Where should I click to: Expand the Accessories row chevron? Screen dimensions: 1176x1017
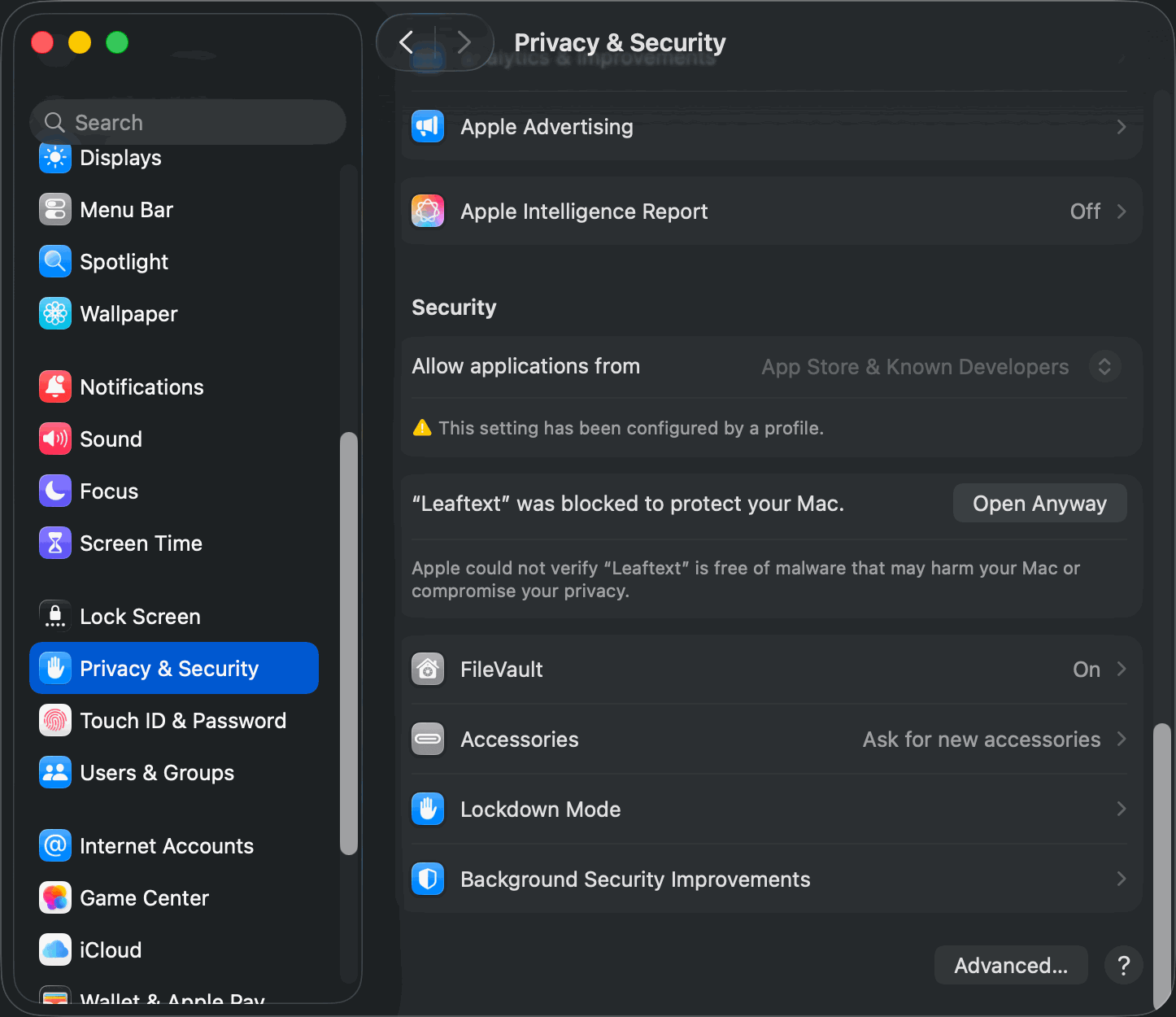pos(1122,739)
